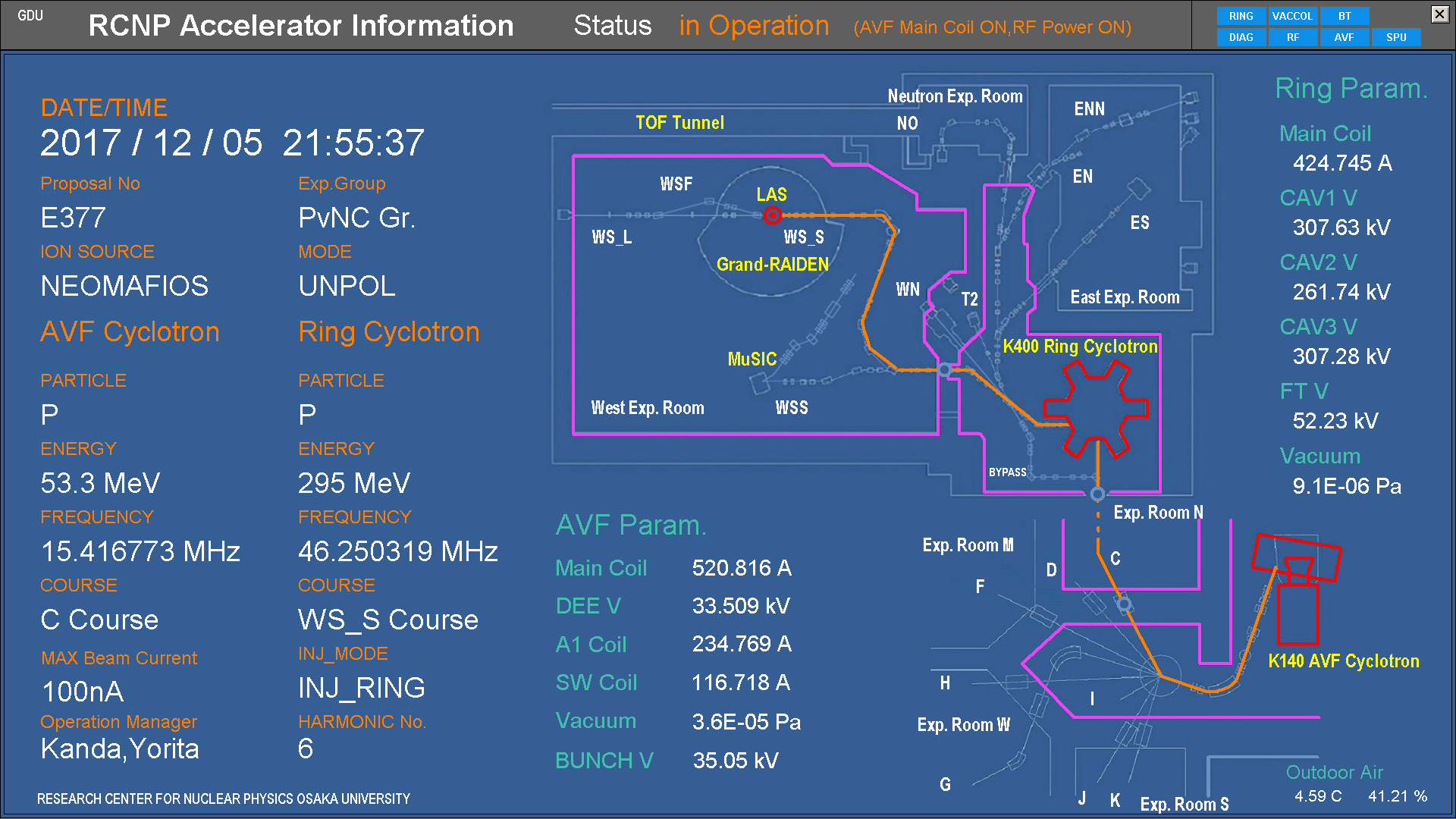Click the AVF DEE V voltage readout
Screen dimensions: 1456x819
(x=740, y=606)
